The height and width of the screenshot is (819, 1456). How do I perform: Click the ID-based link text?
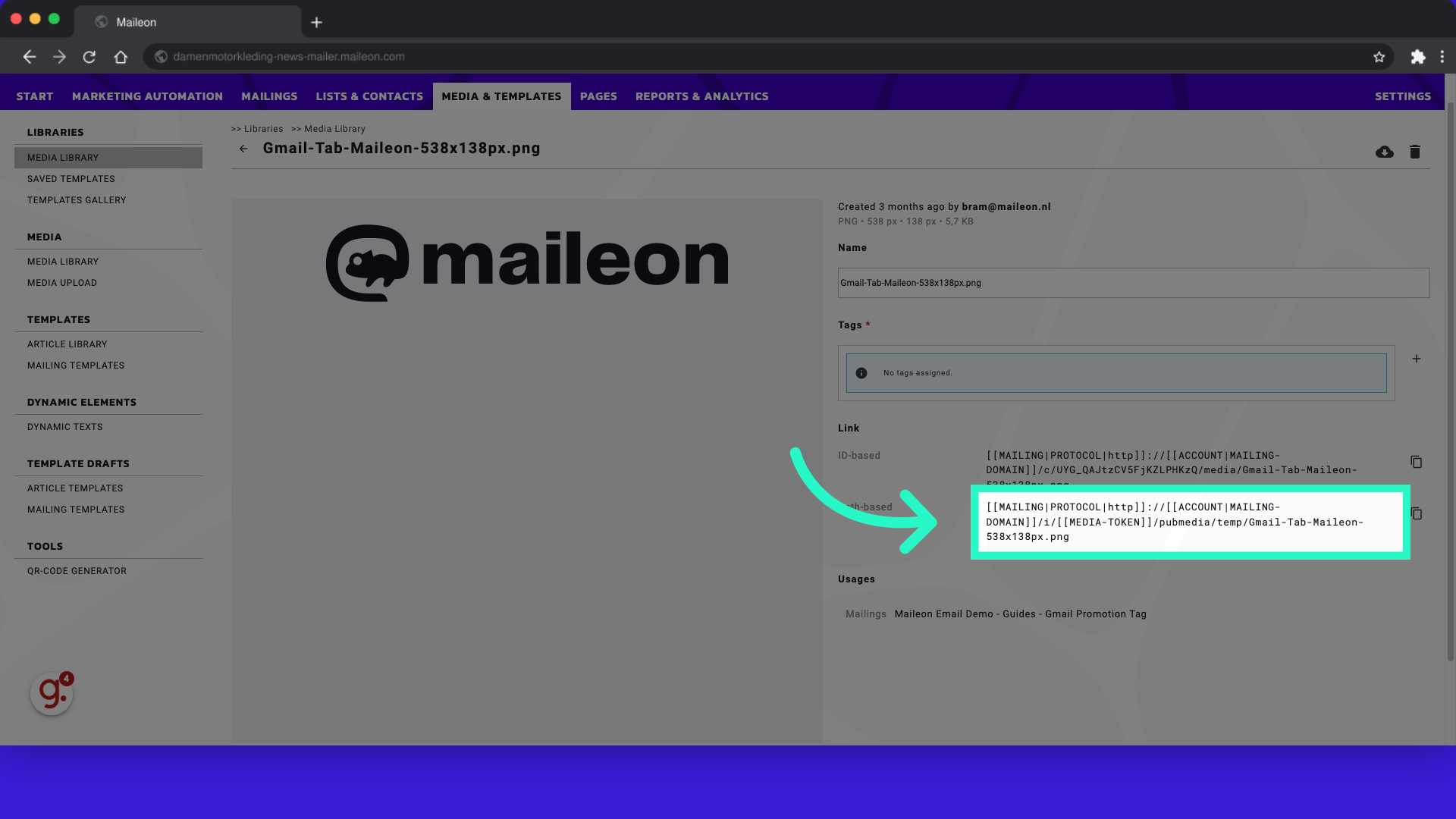[x=1172, y=466]
